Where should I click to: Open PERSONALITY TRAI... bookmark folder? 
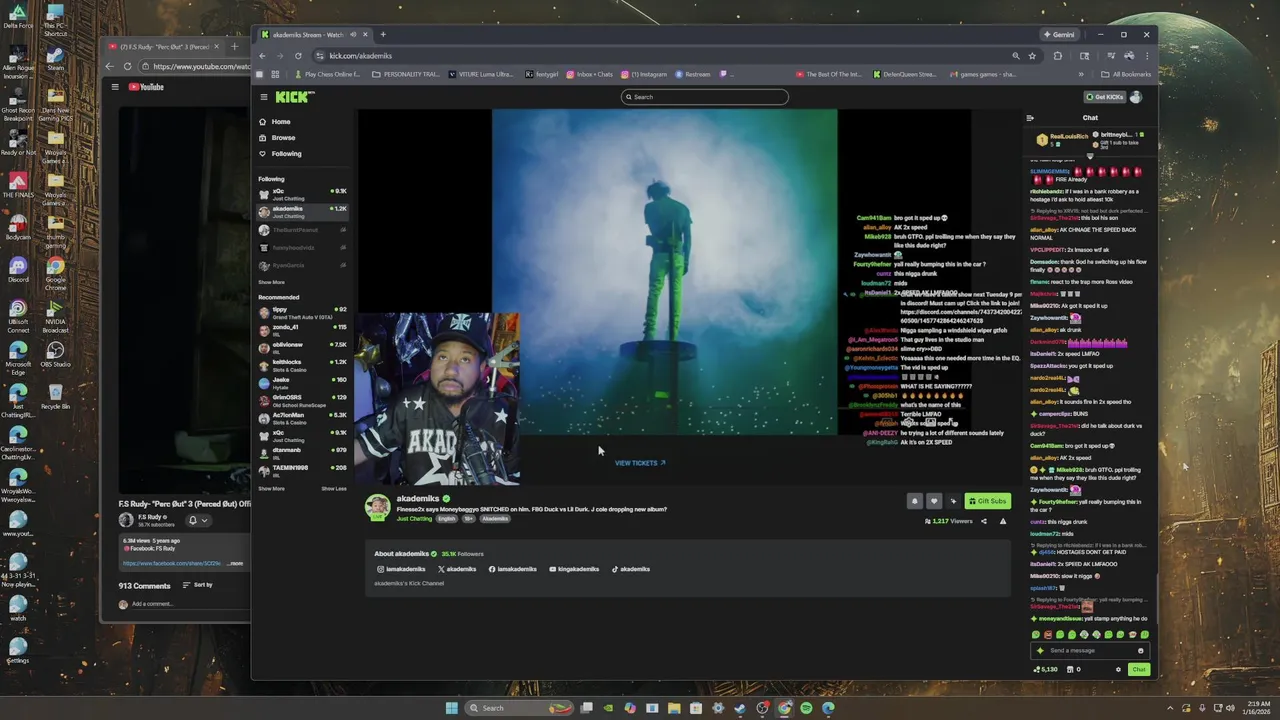tap(407, 74)
